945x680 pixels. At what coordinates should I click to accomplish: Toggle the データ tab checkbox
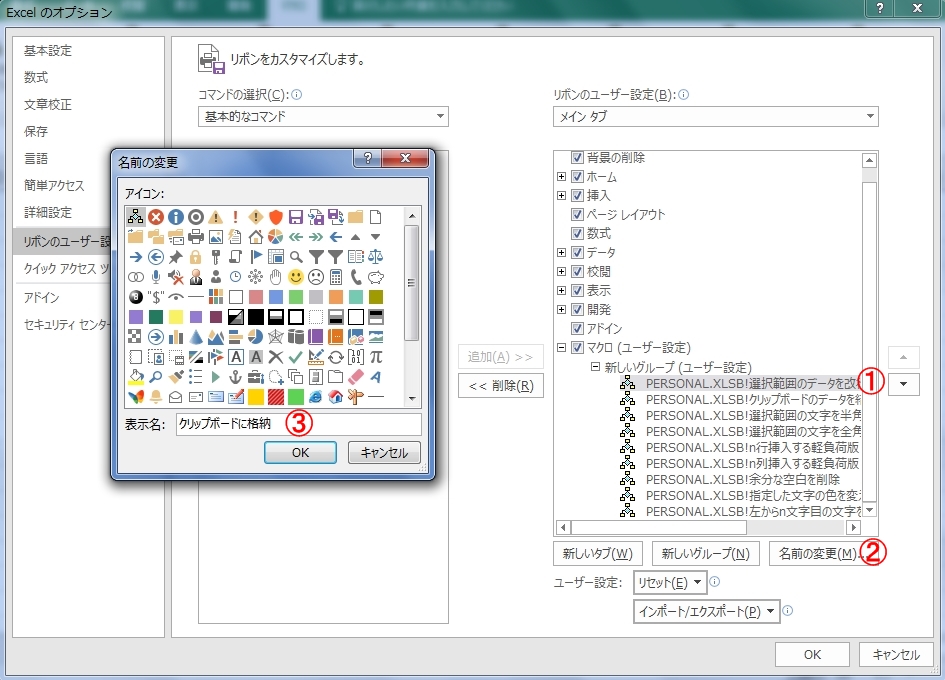[x=577, y=253]
